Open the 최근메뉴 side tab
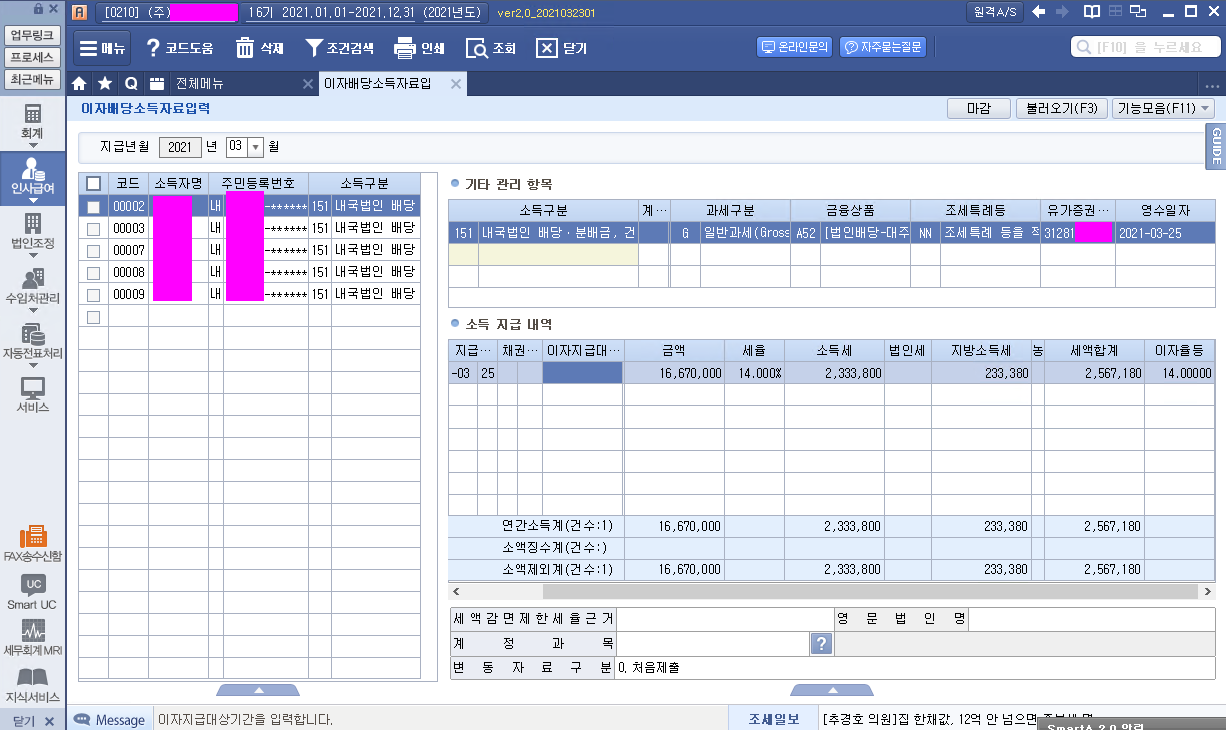This screenshot has width=1226, height=730. (33, 79)
